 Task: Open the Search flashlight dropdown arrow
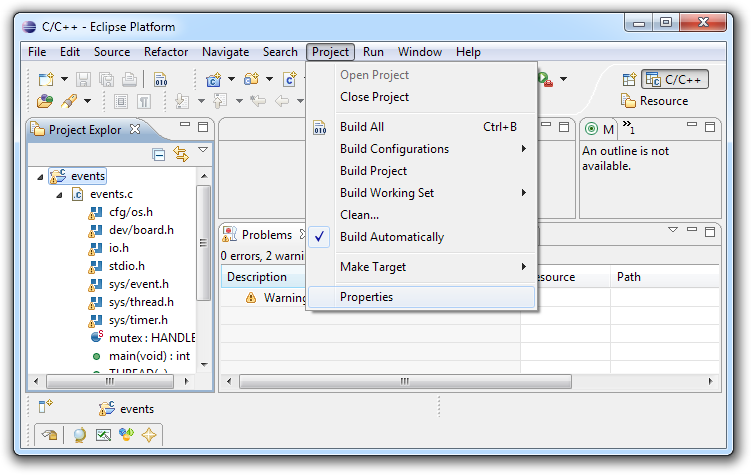87,101
